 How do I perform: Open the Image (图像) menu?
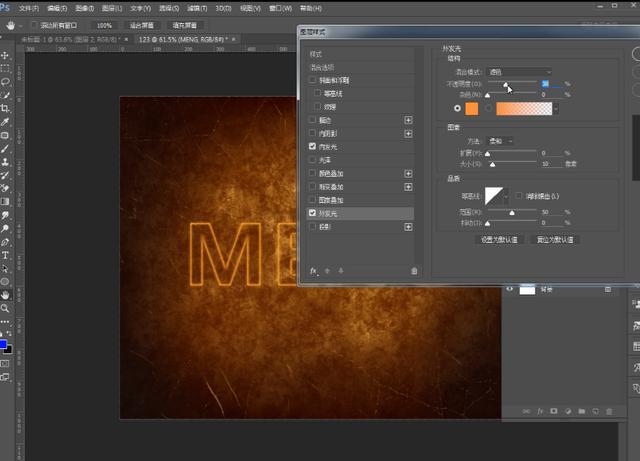[x=84, y=8]
